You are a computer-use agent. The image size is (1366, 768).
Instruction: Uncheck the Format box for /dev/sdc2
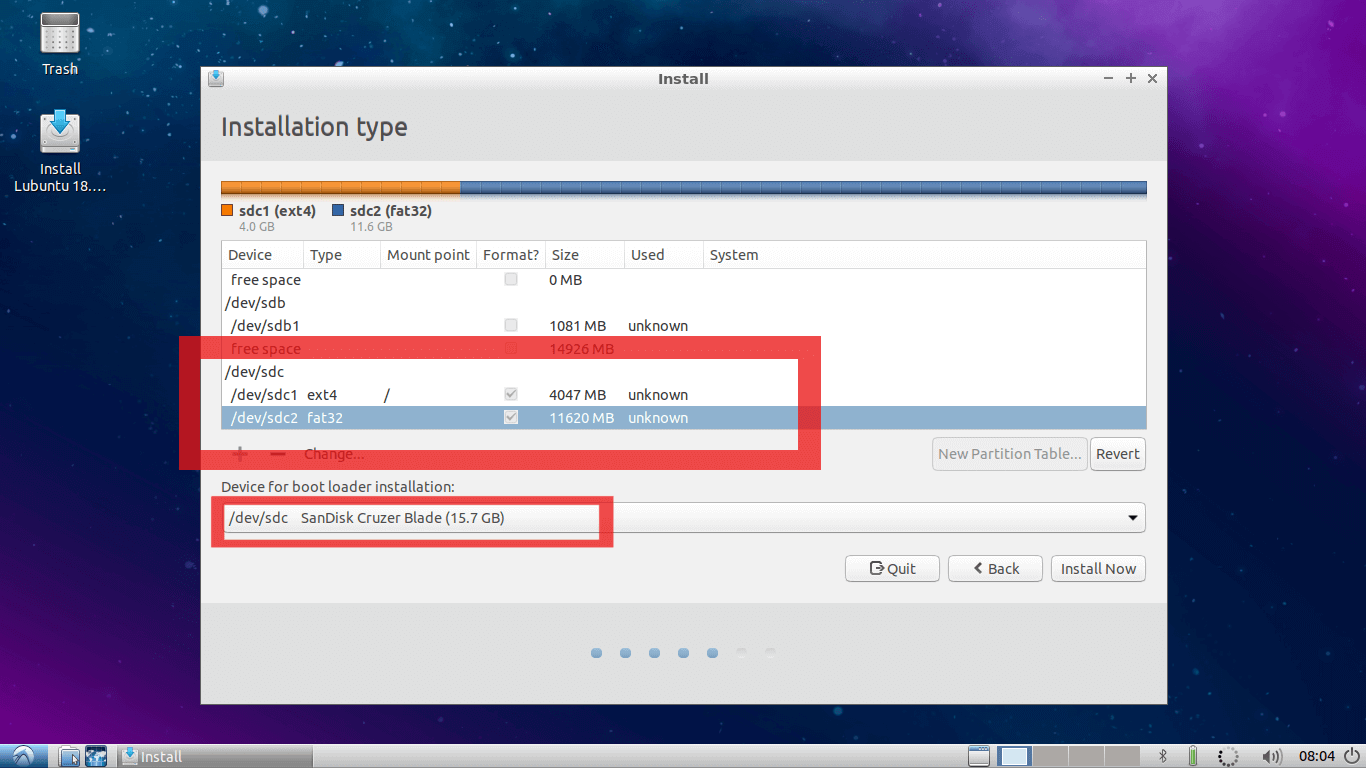click(510, 418)
